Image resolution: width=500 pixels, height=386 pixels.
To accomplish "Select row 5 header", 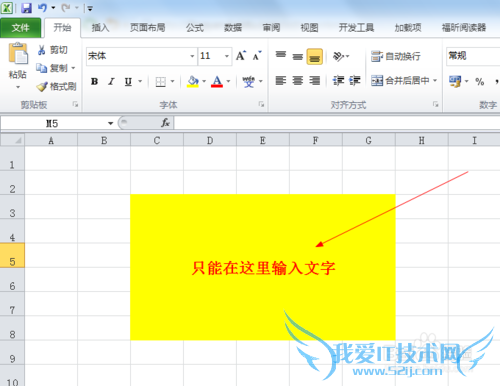I will tap(12, 255).
